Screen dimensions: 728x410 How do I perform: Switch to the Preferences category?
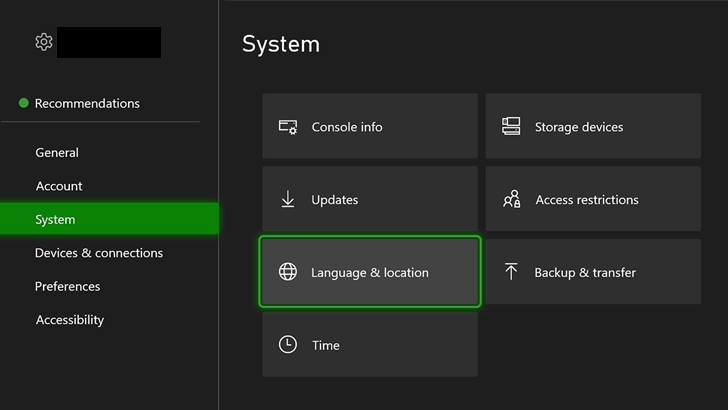coord(67,286)
